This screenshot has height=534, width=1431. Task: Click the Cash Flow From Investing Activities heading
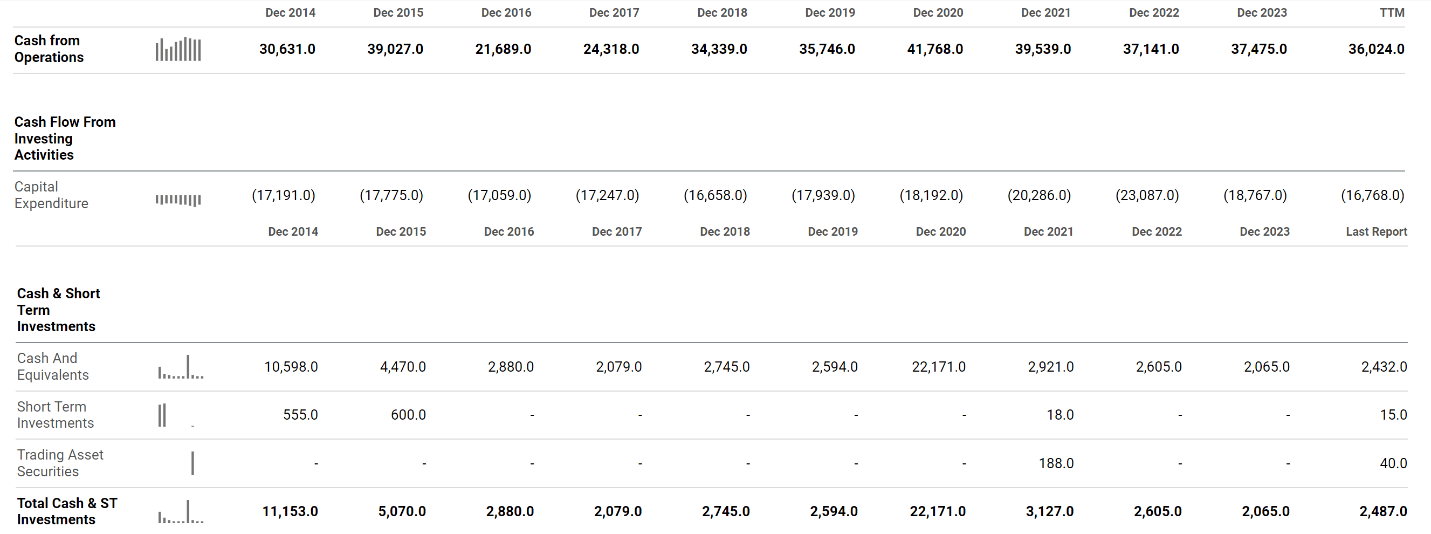click(x=65, y=138)
